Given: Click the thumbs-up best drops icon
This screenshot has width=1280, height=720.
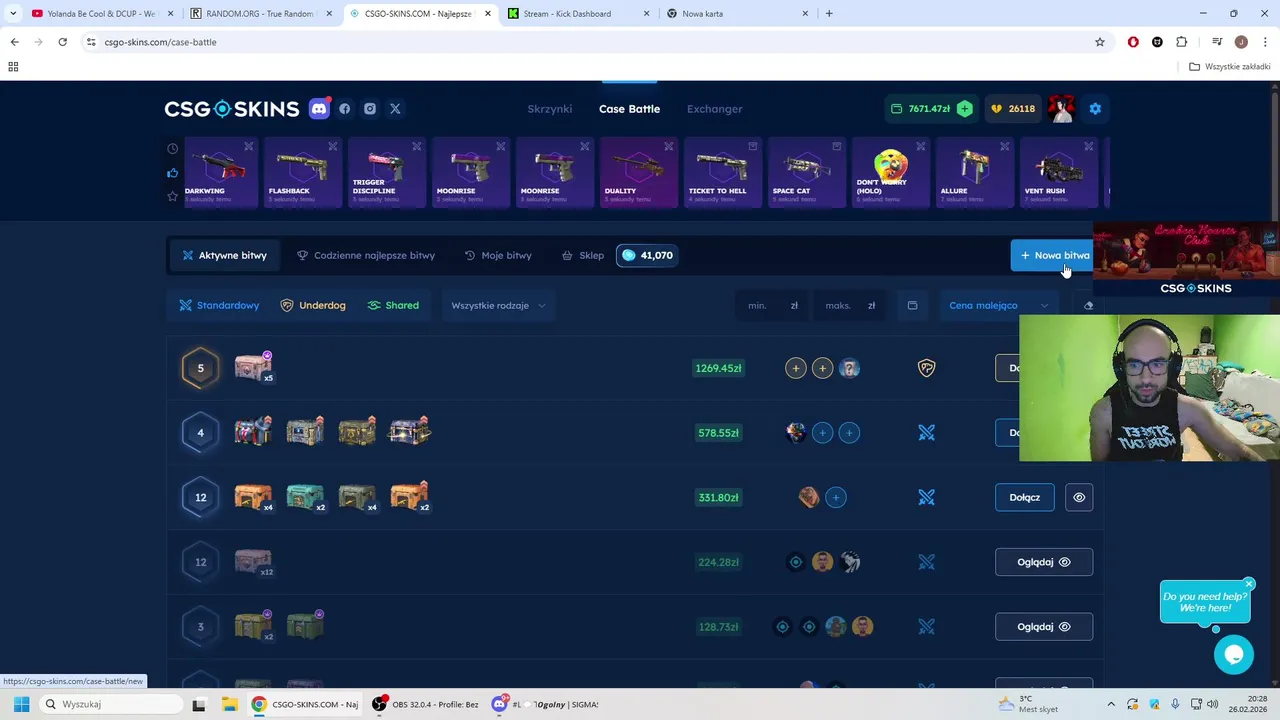Looking at the screenshot, I should [x=173, y=172].
